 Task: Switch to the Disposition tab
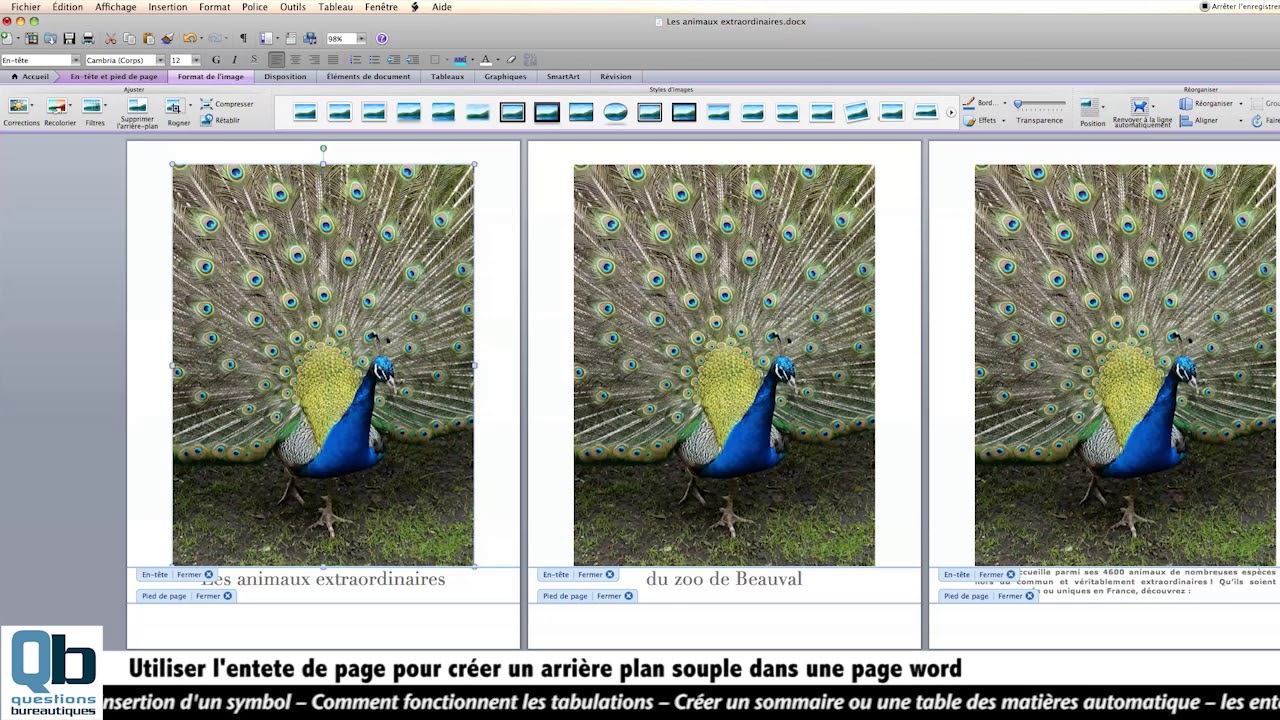pyautogui.click(x=285, y=76)
